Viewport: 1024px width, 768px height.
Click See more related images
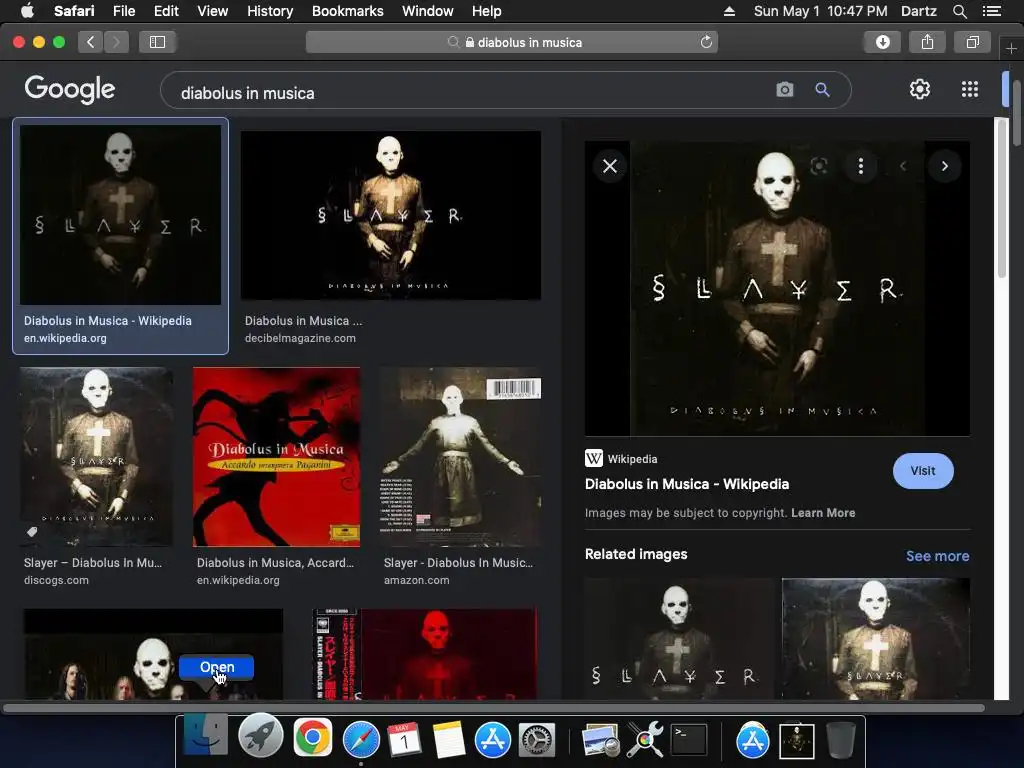pos(937,556)
